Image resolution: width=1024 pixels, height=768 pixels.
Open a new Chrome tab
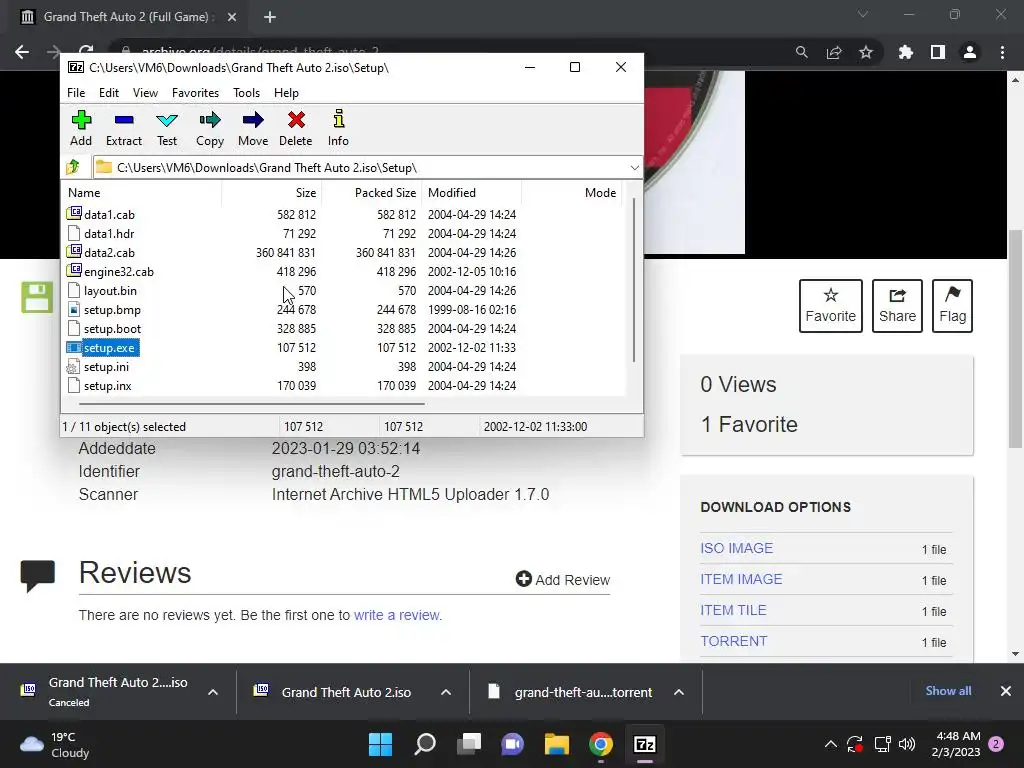point(270,17)
